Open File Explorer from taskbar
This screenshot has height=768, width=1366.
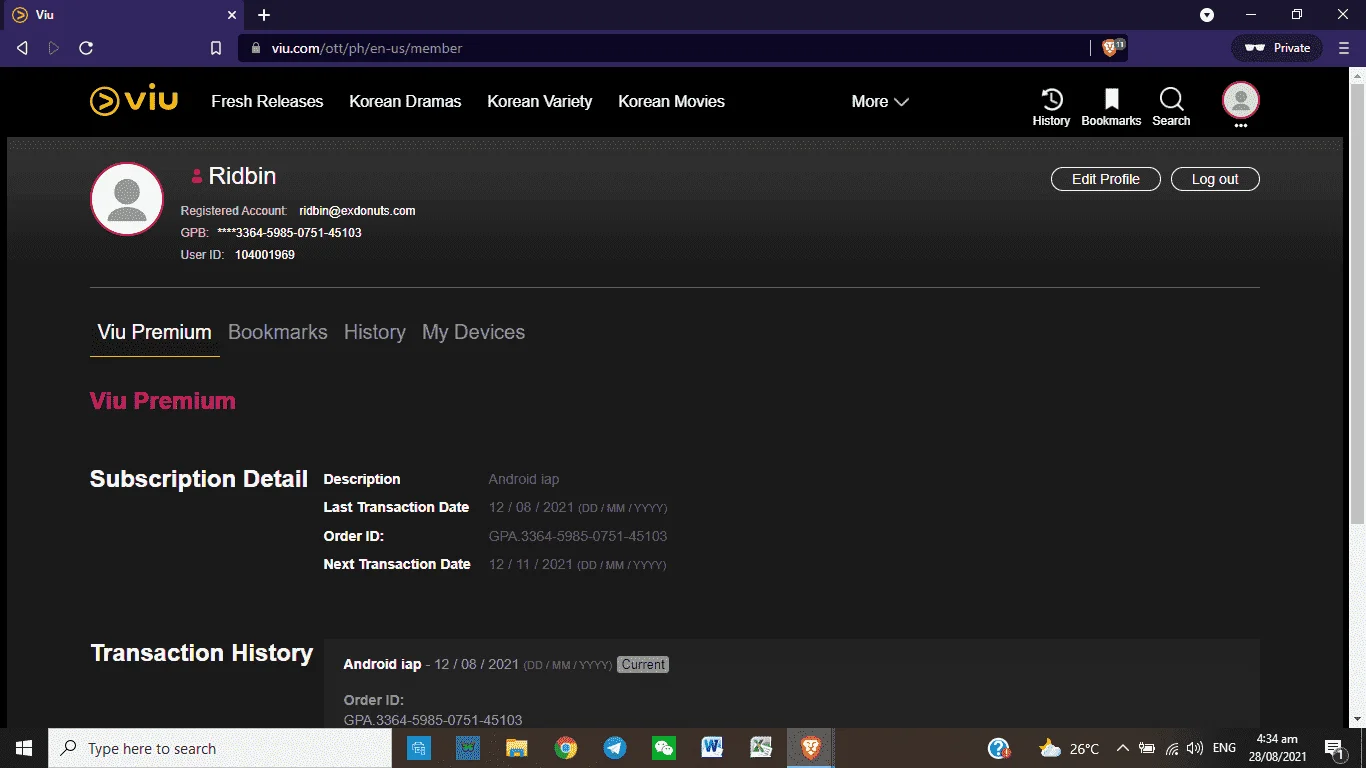(516, 748)
